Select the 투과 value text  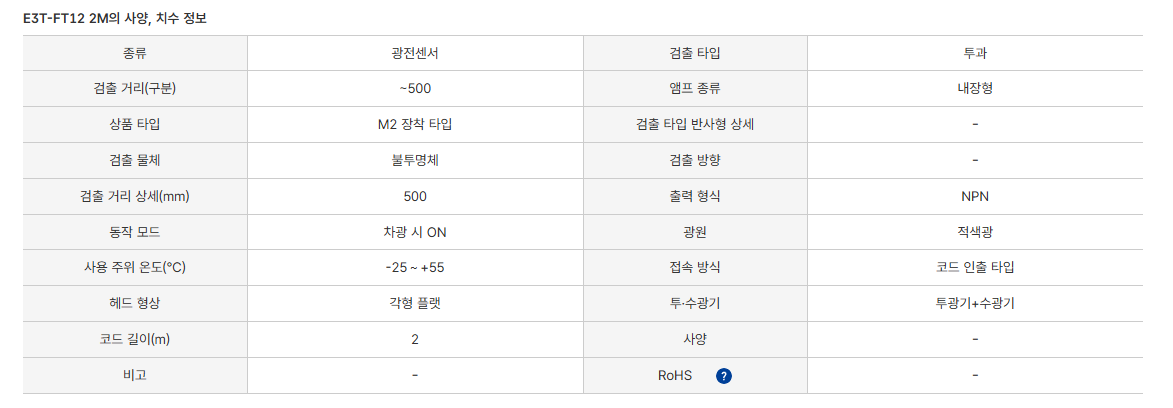[x=974, y=53]
